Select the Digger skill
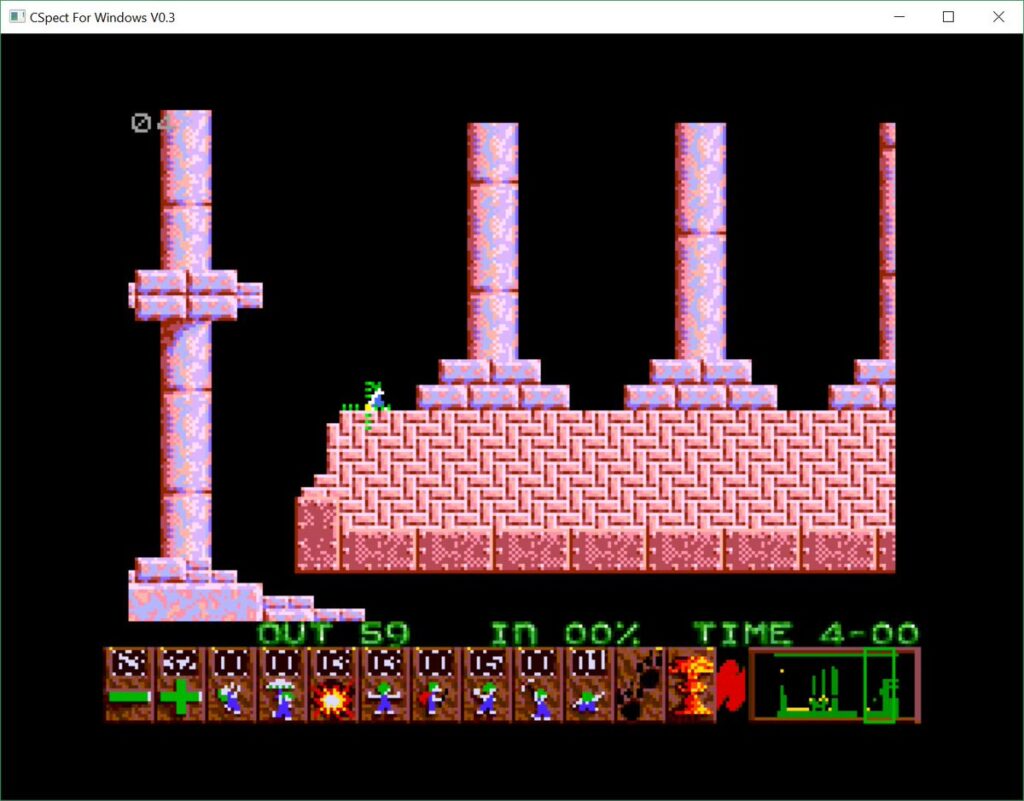The width and height of the screenshot is (1024, 801). tap(588, 684)
